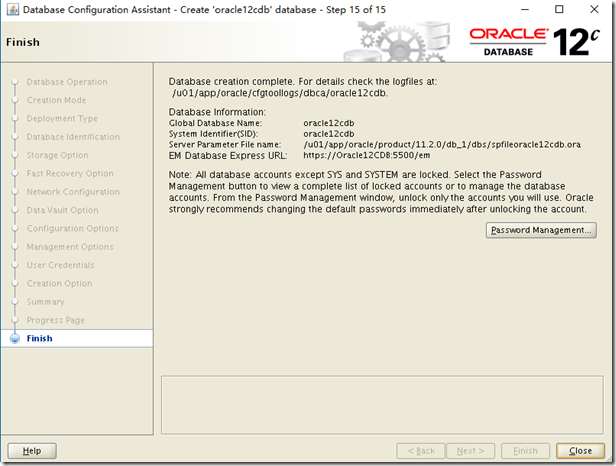Viewport: 616px width, 466px height.
Task: Select the Fast Recovery Option step
Action: 70,173
